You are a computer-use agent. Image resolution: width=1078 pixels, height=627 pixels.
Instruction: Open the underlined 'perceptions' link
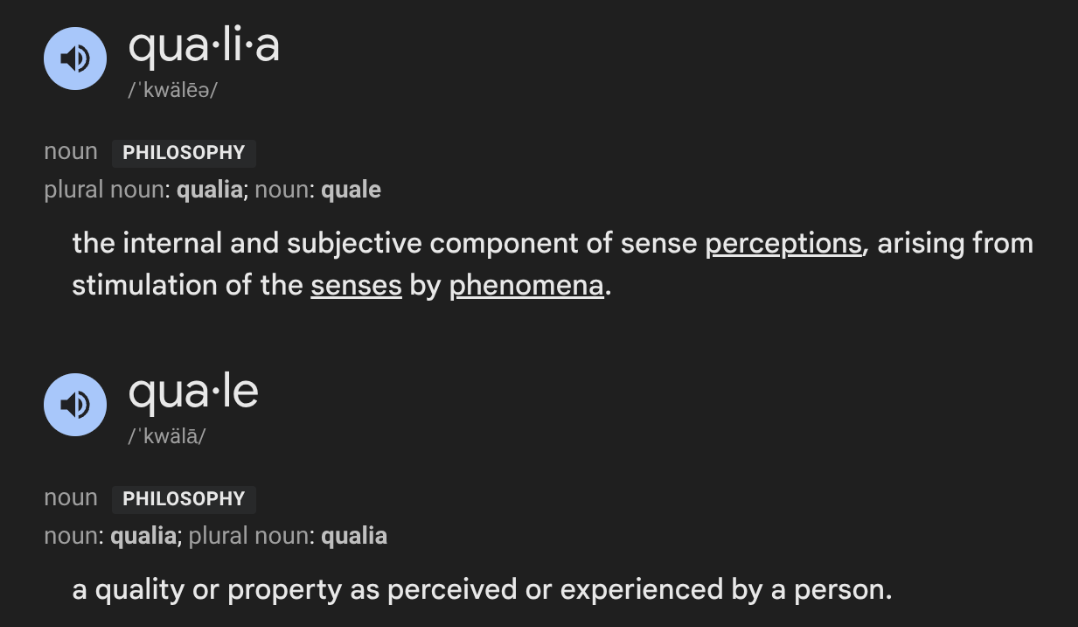(783, 244)
